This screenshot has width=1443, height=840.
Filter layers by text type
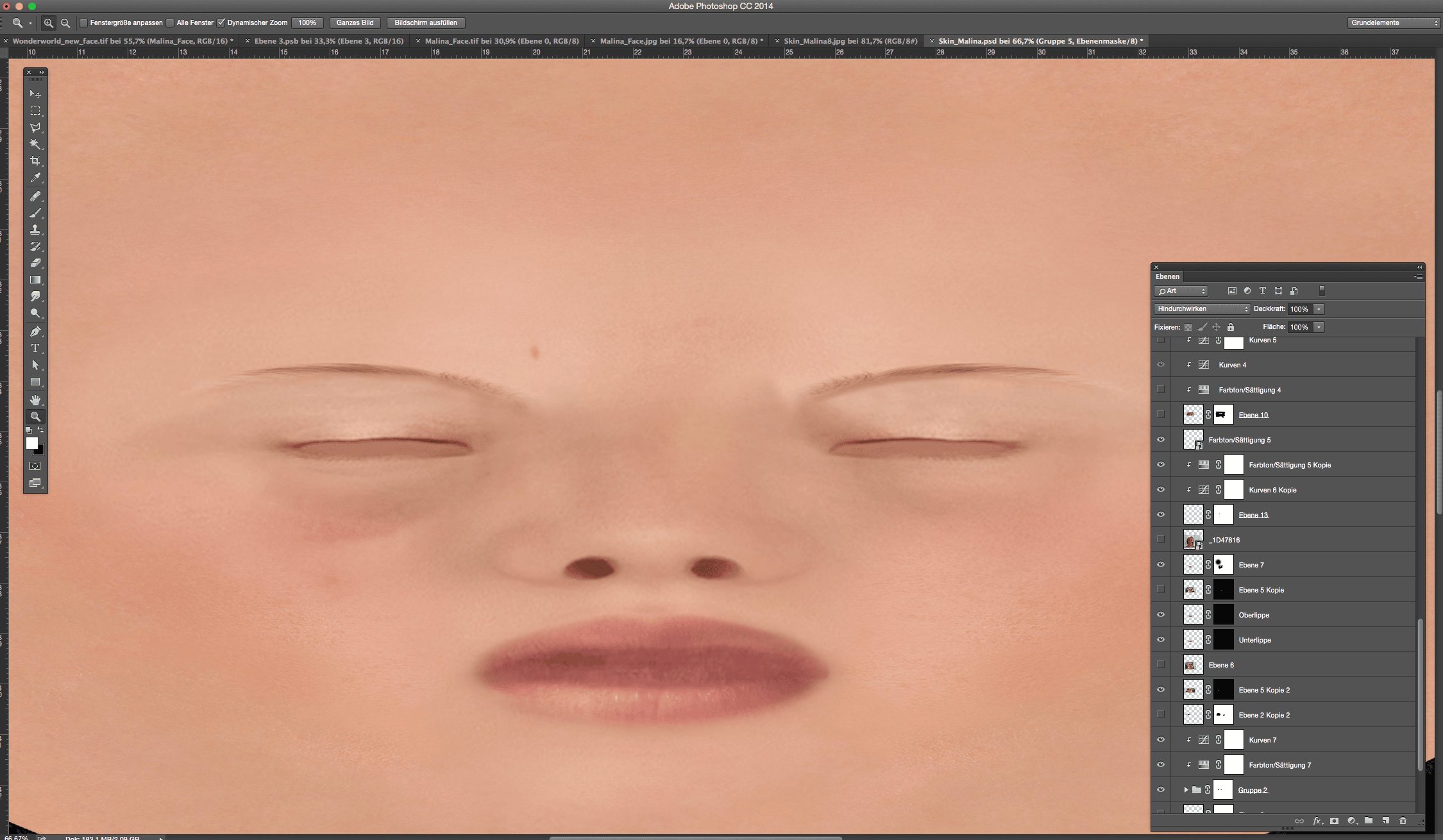(x=1263, y=291)
